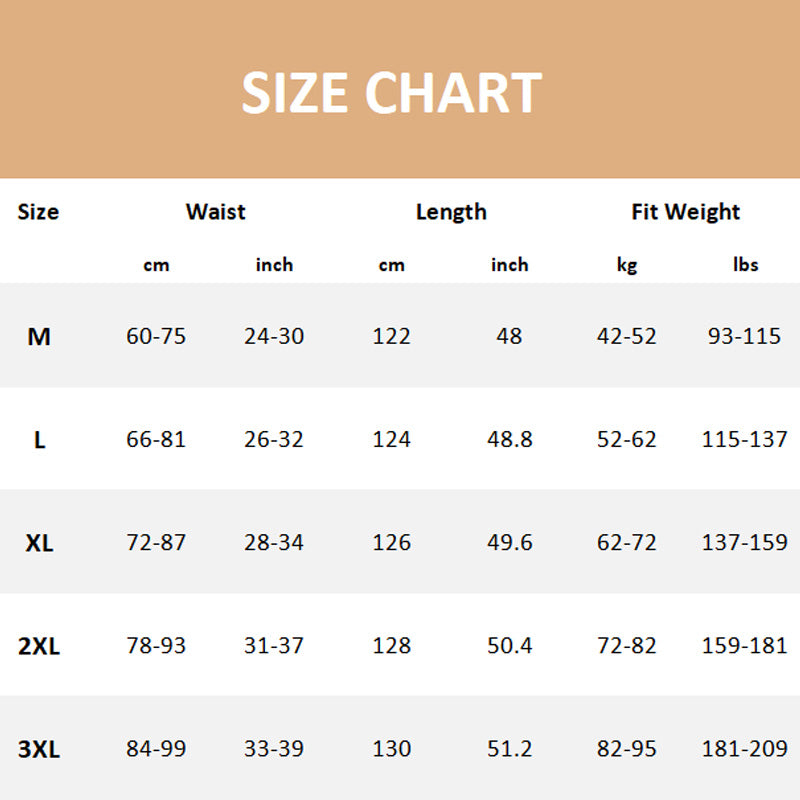The width and height of the screenshot is (800, 800).
Task: Click the Length column header
Action: pyautogui.click(x=451, y=212)
